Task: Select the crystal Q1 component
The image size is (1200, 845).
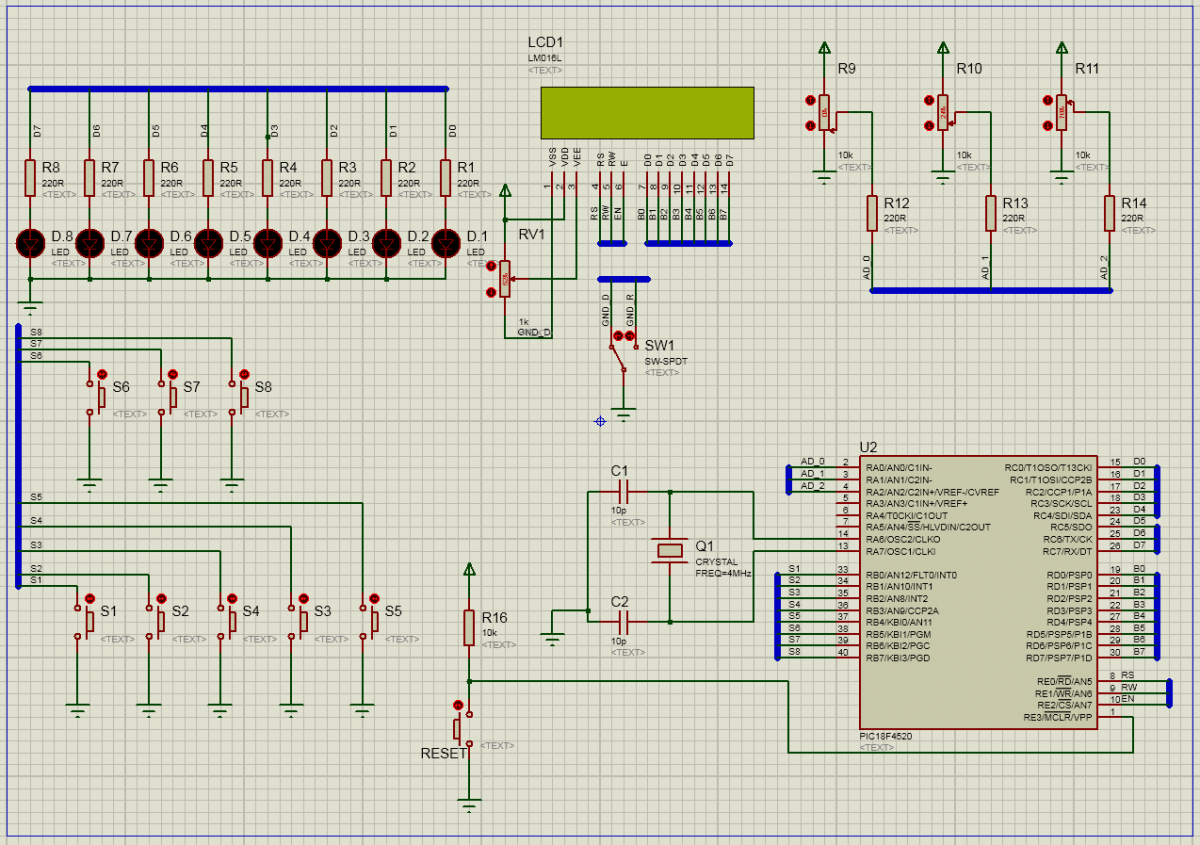Action: [x=669, y=549]
